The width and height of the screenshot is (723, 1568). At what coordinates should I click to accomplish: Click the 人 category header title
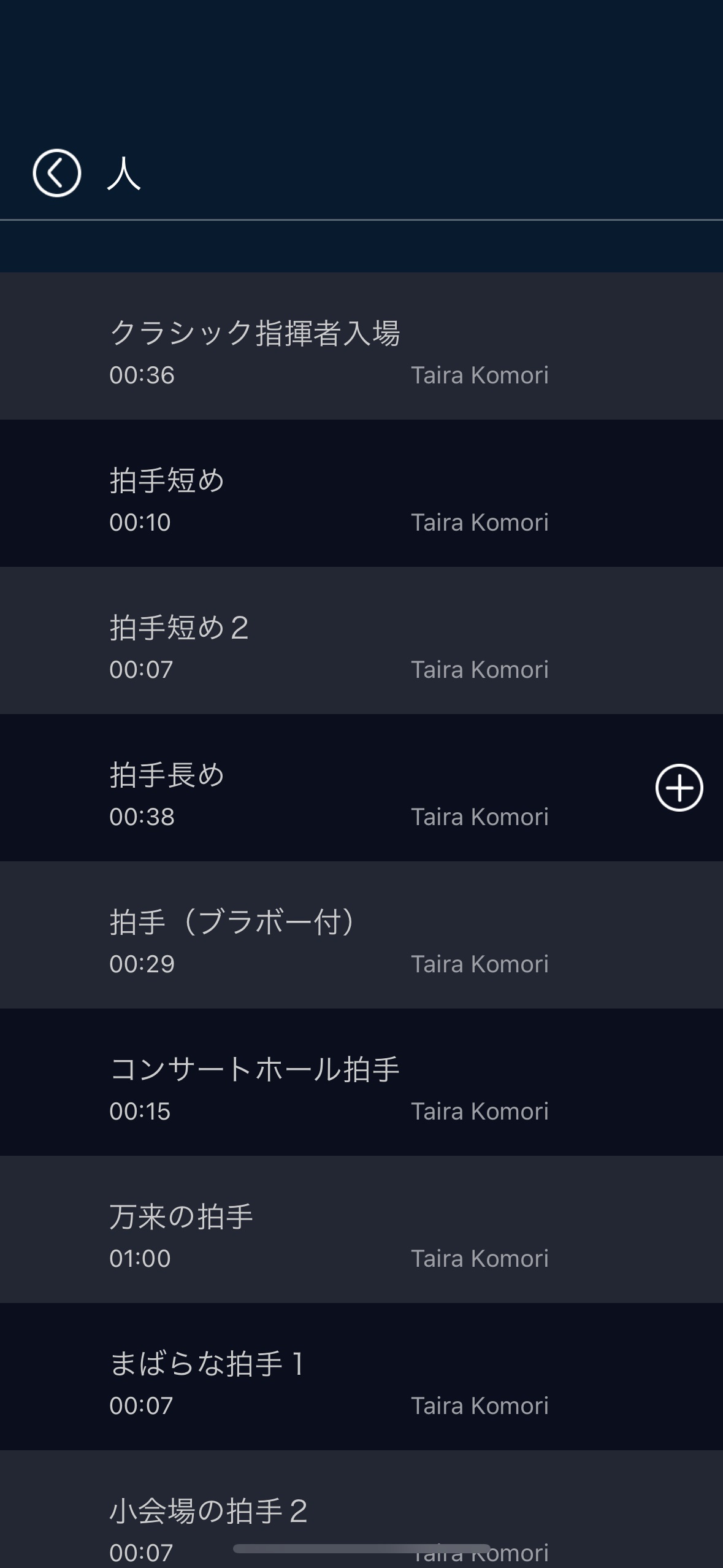(x=124, y=174)
